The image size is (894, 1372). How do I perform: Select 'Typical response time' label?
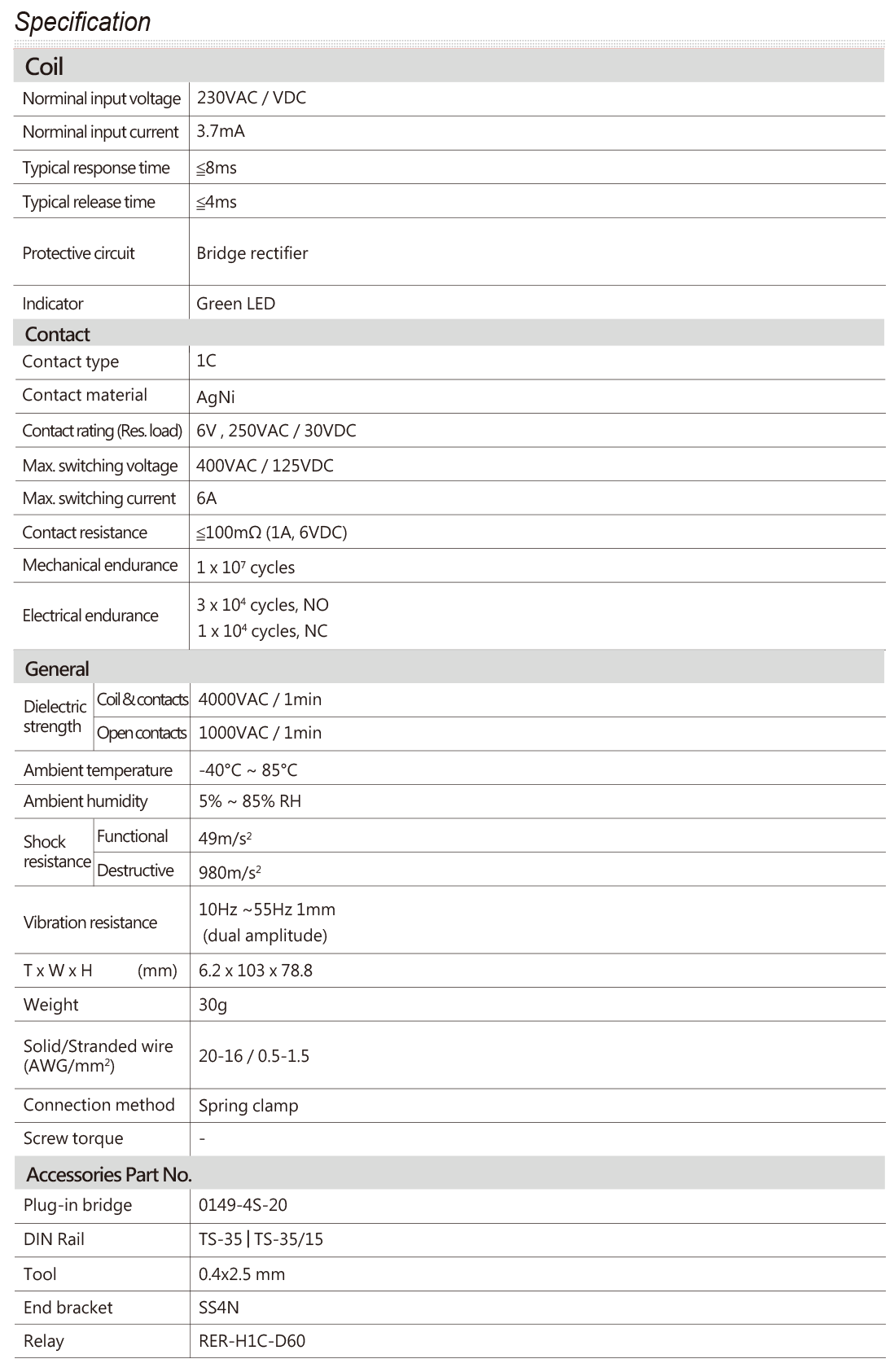96,168
